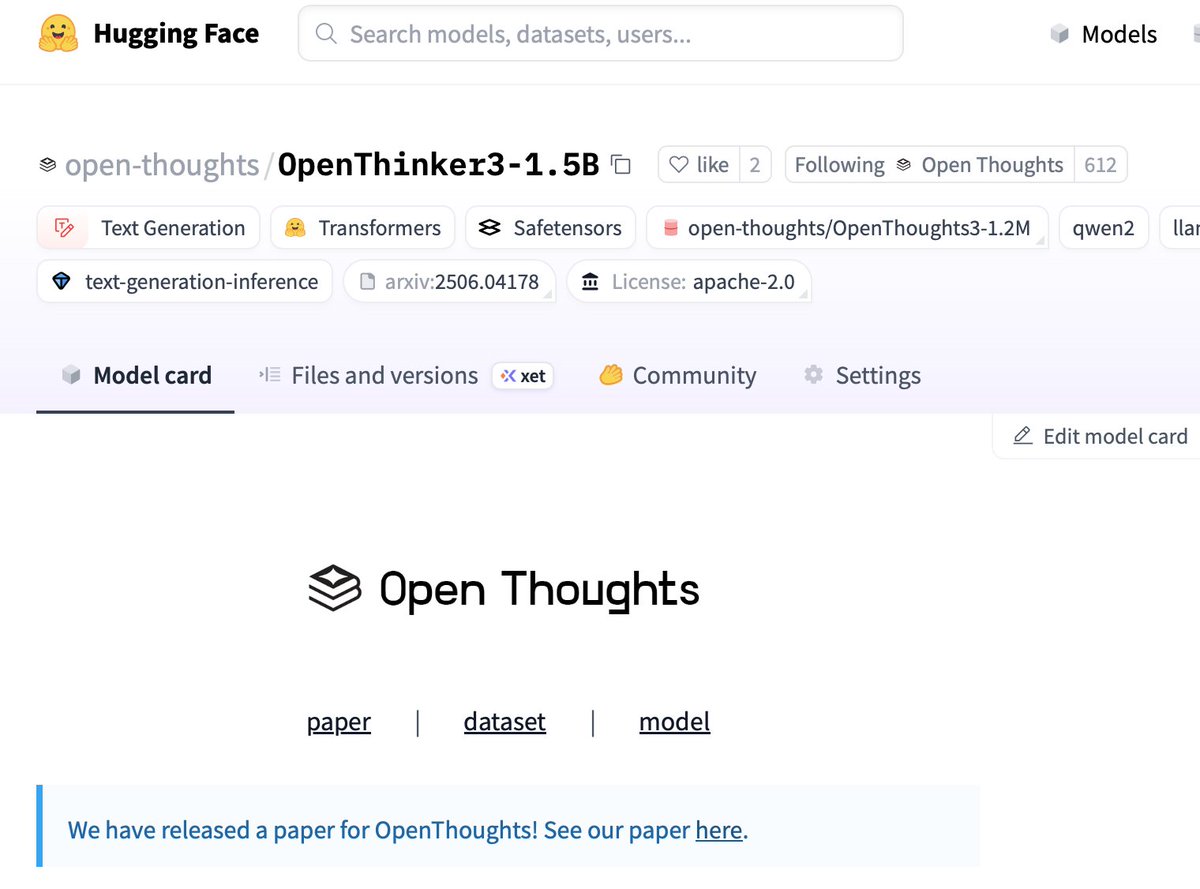1200x889 pixels.
Task: Click the magnifier icon in search bar
Action: coord(326,34)
